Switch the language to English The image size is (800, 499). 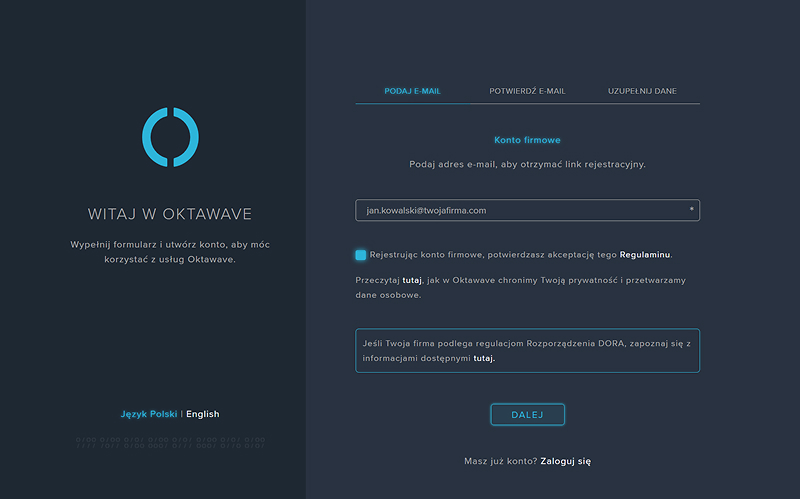[x=202, y=414]
